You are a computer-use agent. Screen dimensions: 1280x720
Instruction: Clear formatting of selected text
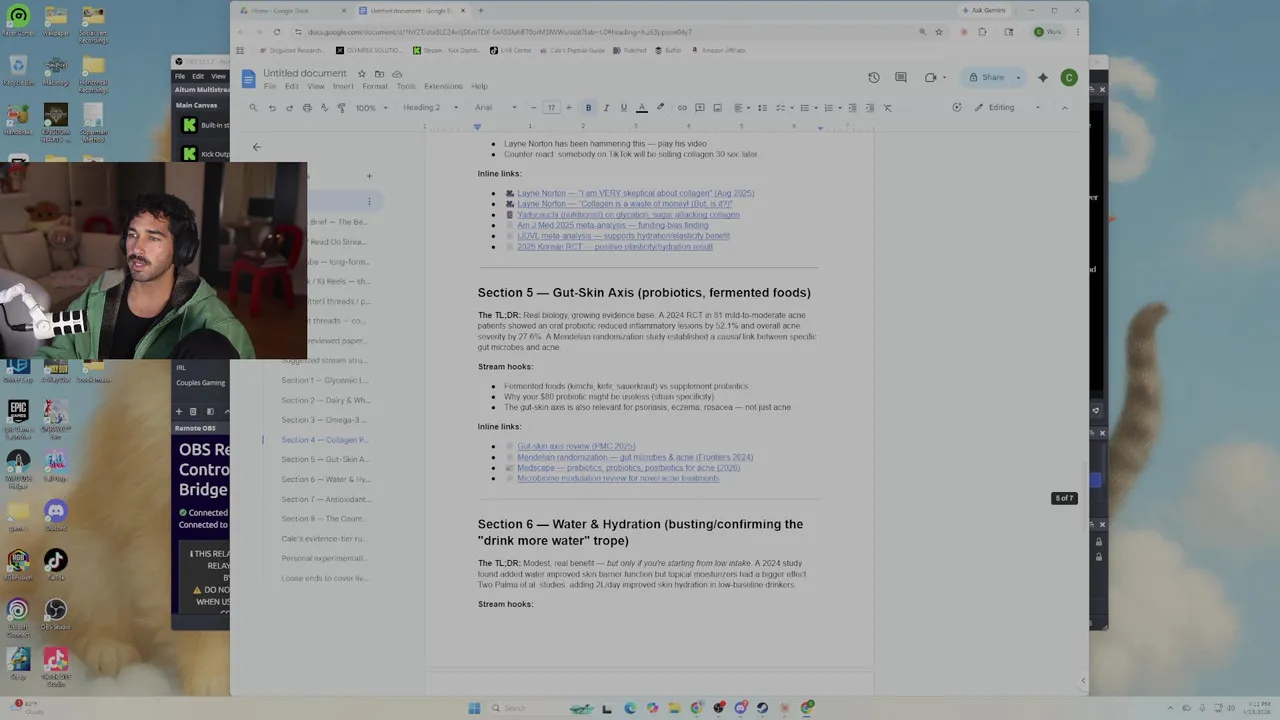pos(887,108)
